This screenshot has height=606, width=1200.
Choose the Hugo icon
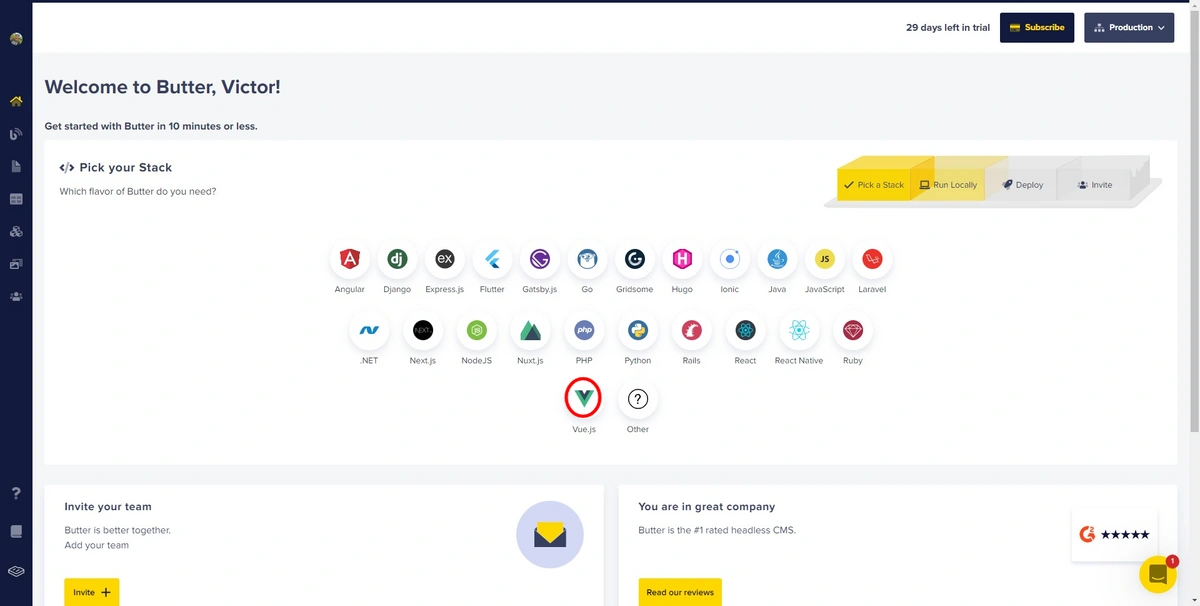pos(682,259)
